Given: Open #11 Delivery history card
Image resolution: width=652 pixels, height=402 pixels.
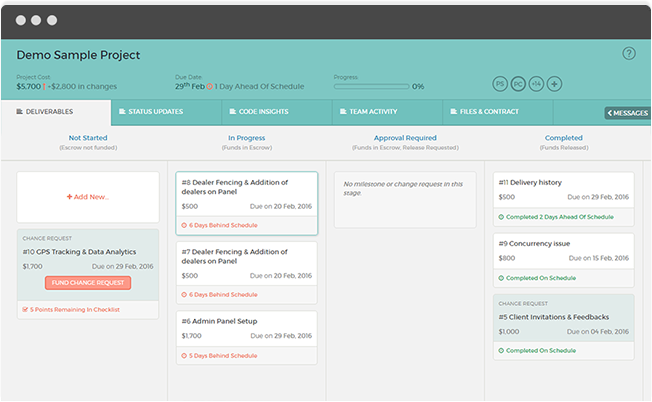Looking at the screenshot, I should coord(563,199).
